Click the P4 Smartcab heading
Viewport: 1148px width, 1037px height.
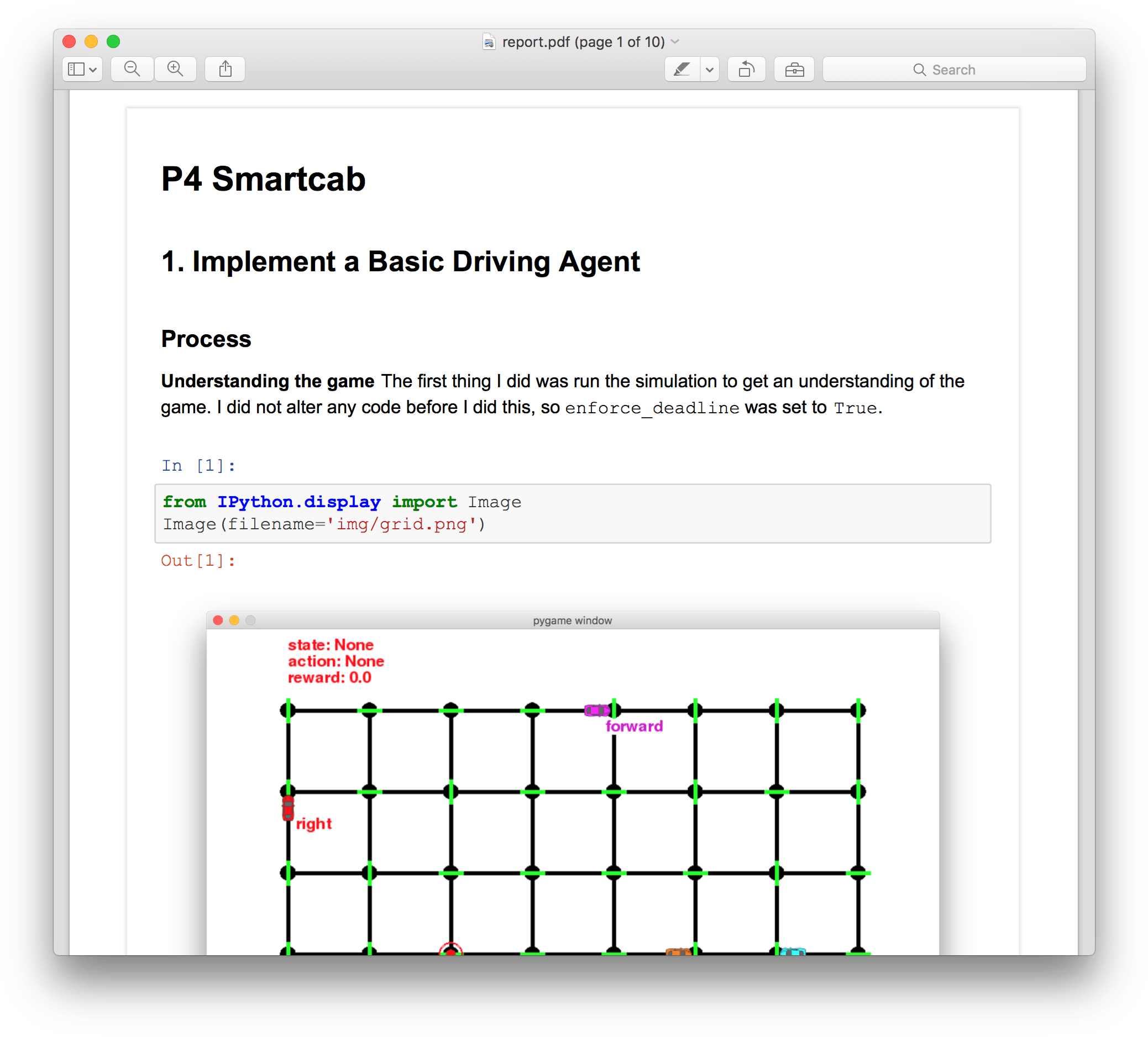[x=263, y=180]
